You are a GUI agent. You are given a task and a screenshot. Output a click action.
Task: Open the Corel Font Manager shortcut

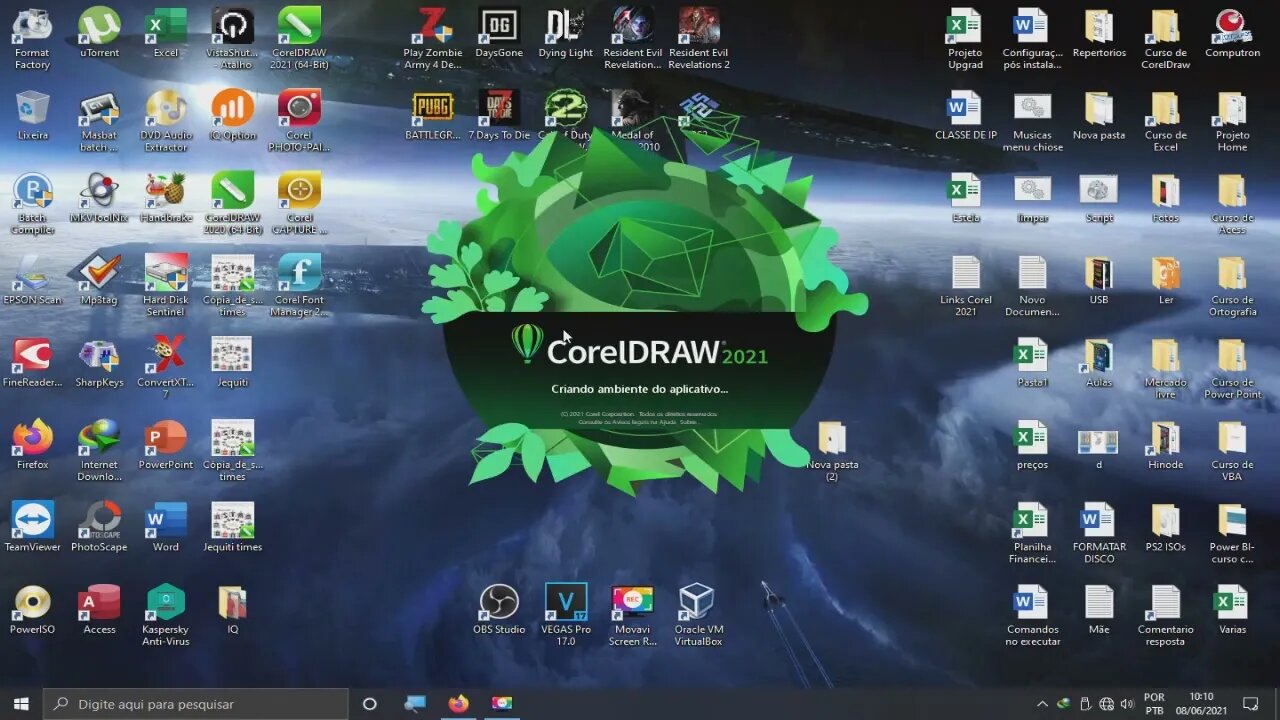[299, 286]
